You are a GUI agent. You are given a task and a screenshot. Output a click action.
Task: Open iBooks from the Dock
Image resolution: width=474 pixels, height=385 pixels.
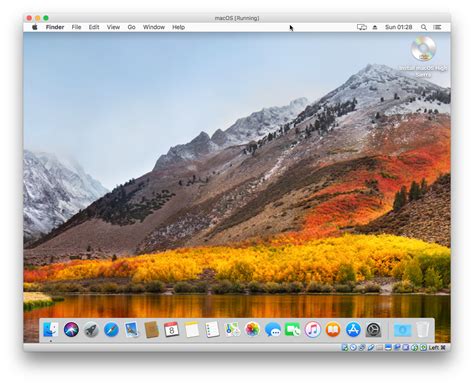click(x=333, y=330)
